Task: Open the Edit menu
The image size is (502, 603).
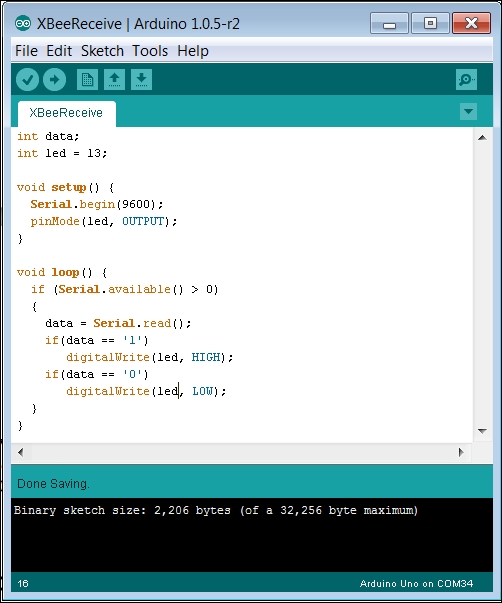Action: point(59,51)
